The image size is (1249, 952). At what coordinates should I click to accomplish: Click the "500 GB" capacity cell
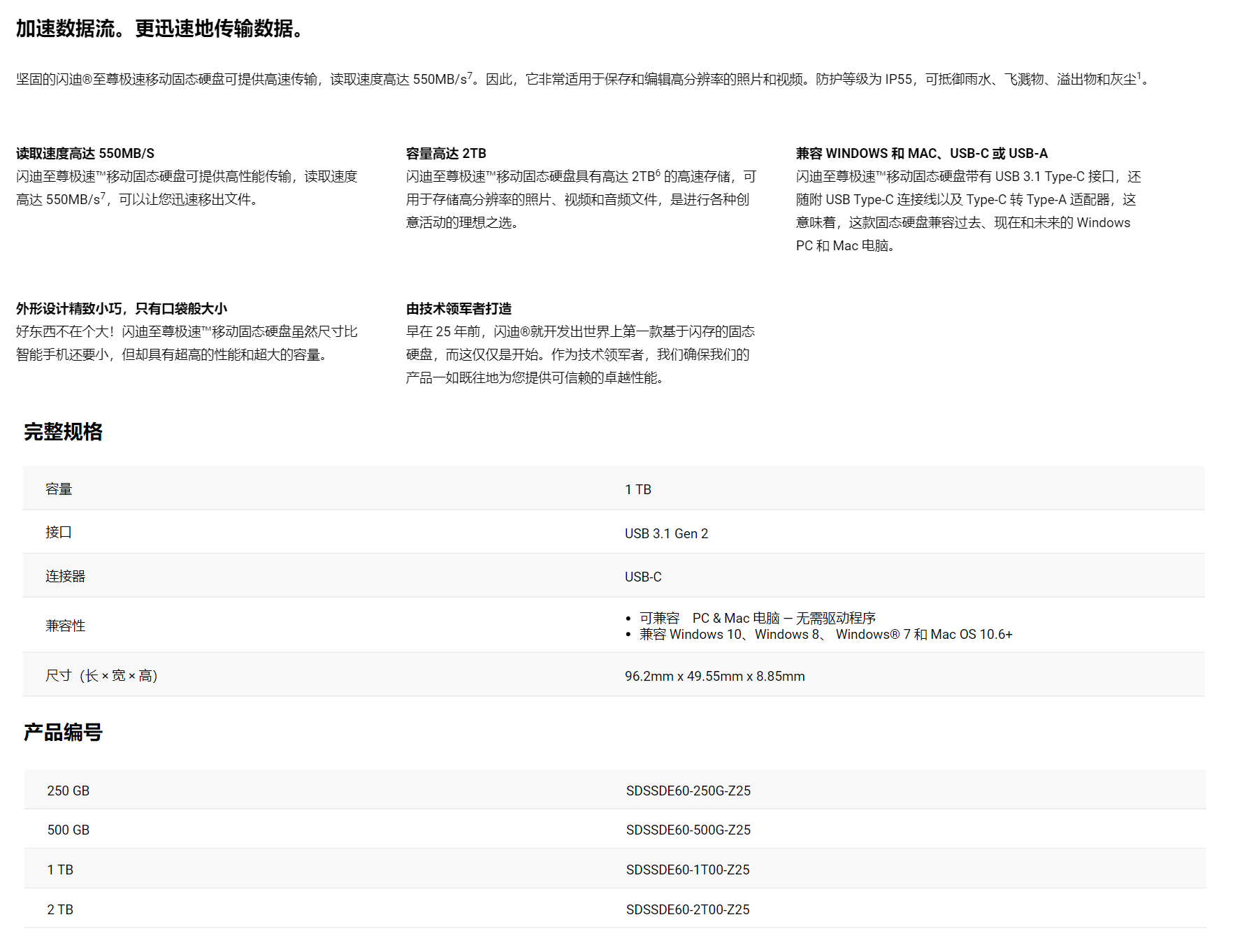click(x=68, y=830)
